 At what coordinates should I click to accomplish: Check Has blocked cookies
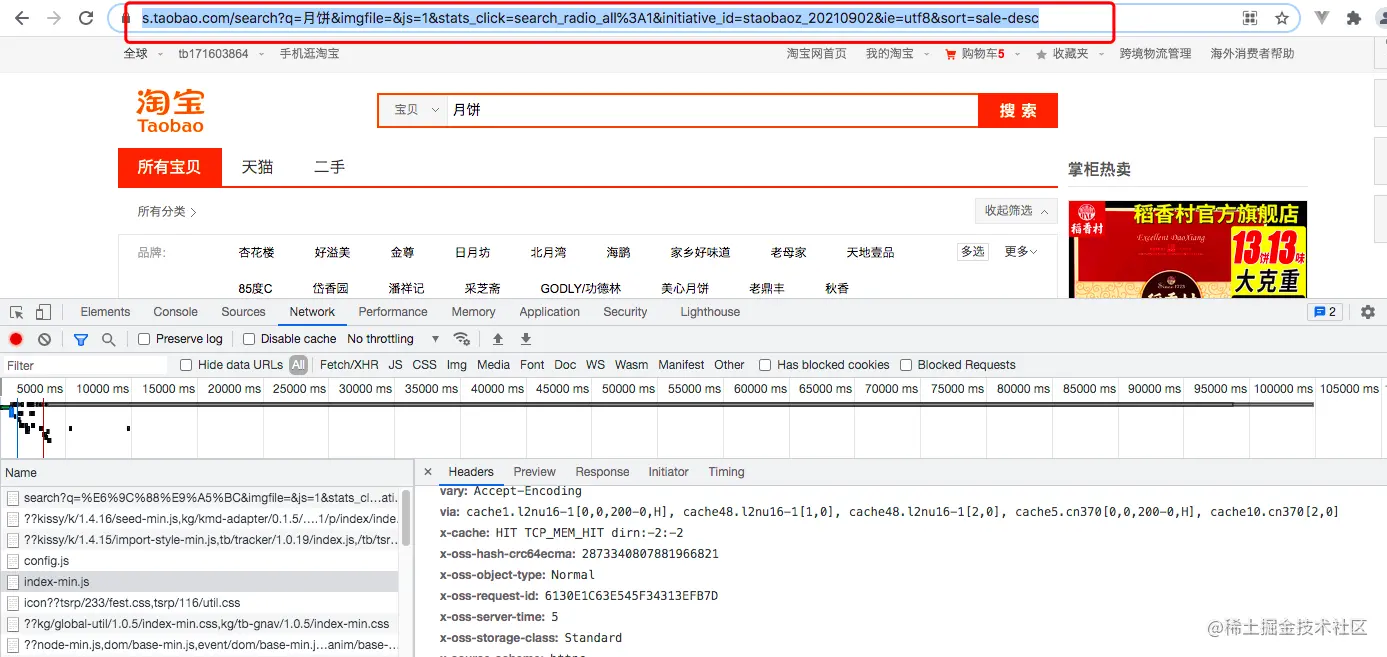pos(765,365)
